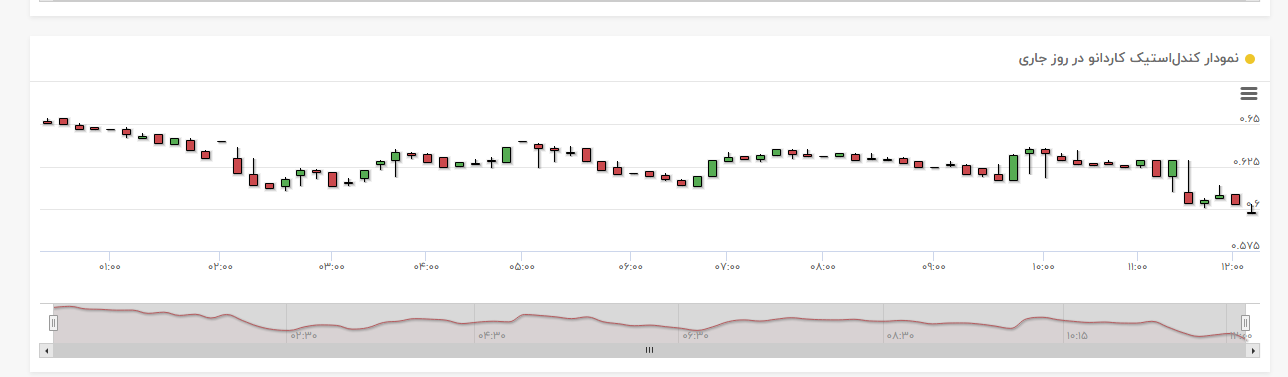Viewport: 1288px width, 377px height.
Task: Click the ۱۰:۰۰ time axis label
Action: pos(1043,267)
